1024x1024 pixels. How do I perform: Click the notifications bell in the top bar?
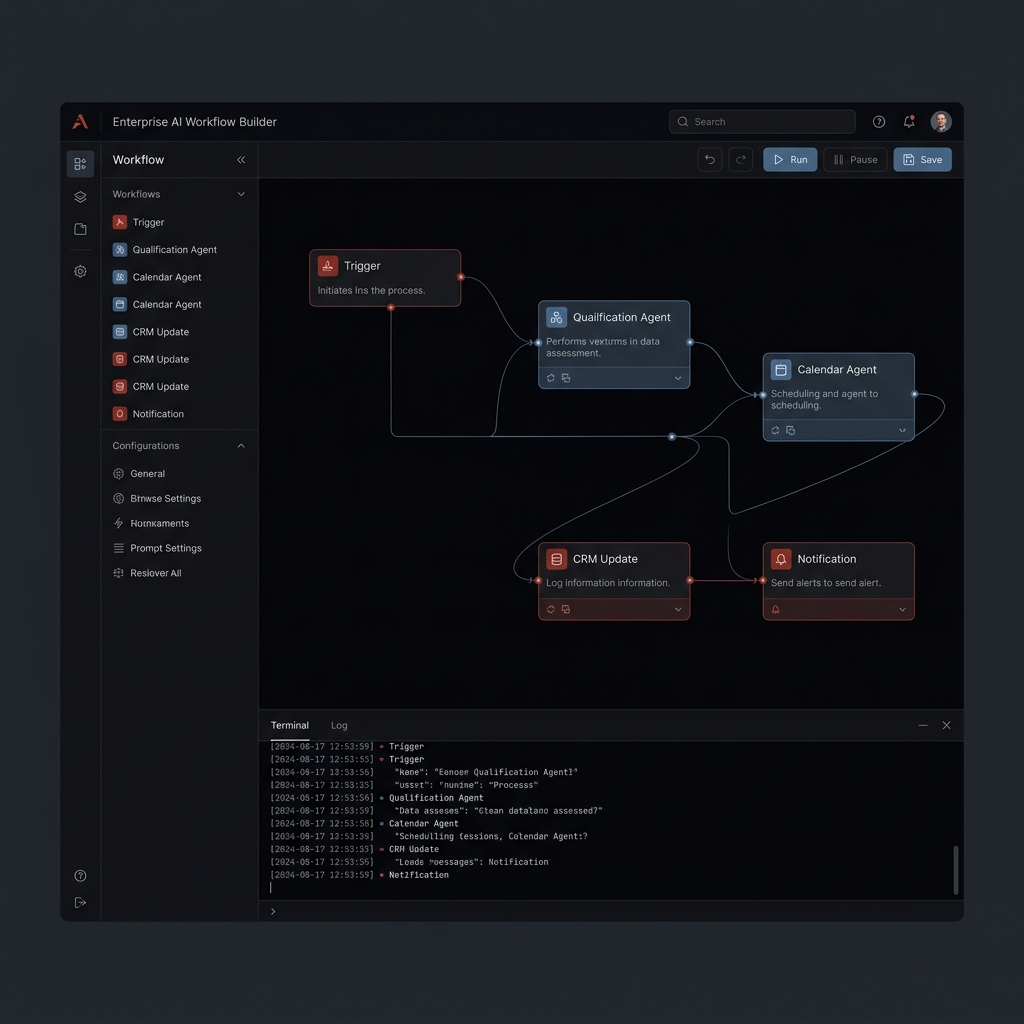click(x=909, y=121)
